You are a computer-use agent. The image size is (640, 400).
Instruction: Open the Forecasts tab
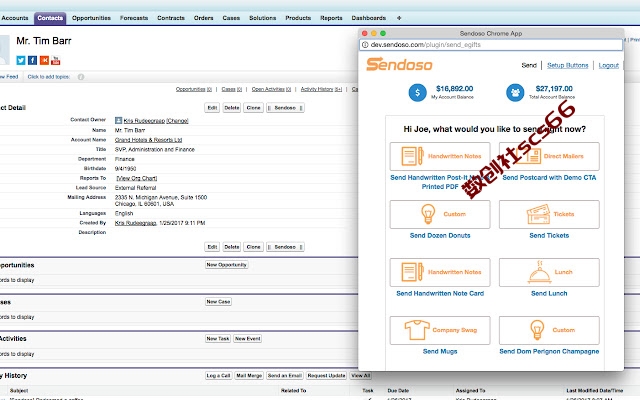point(134,18)
